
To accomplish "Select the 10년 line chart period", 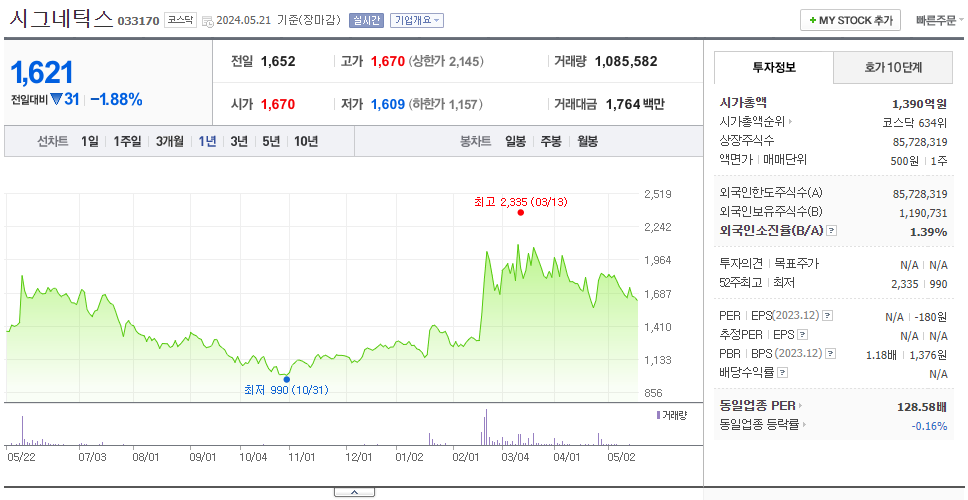I will [x=306, y=141].
